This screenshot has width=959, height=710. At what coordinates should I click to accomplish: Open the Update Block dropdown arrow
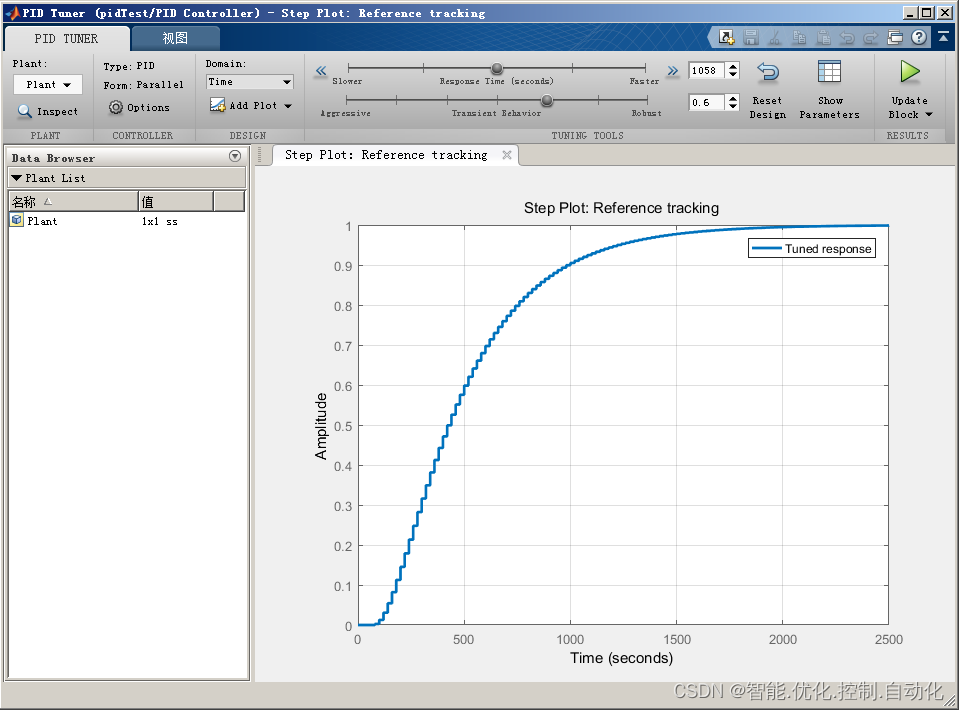[x=929, y=115]
